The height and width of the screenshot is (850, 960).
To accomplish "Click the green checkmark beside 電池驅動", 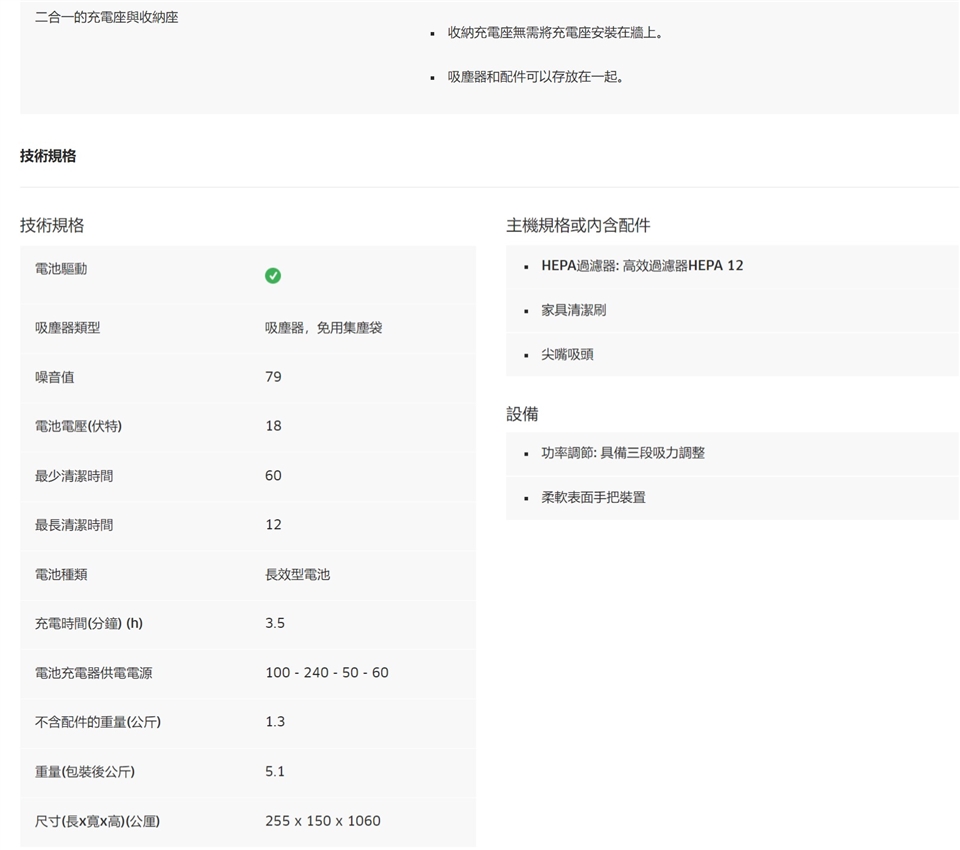I will coord(273,276).
